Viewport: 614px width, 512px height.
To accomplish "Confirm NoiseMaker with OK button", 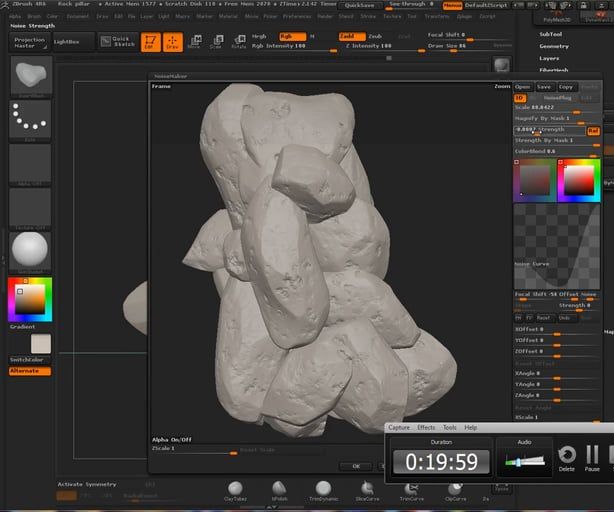I will [x=356, y=466].
